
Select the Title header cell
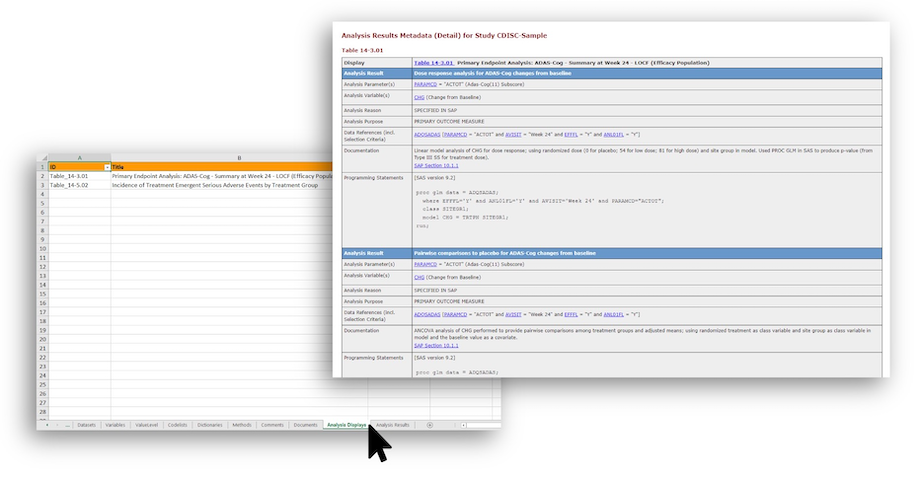[221, 167]
